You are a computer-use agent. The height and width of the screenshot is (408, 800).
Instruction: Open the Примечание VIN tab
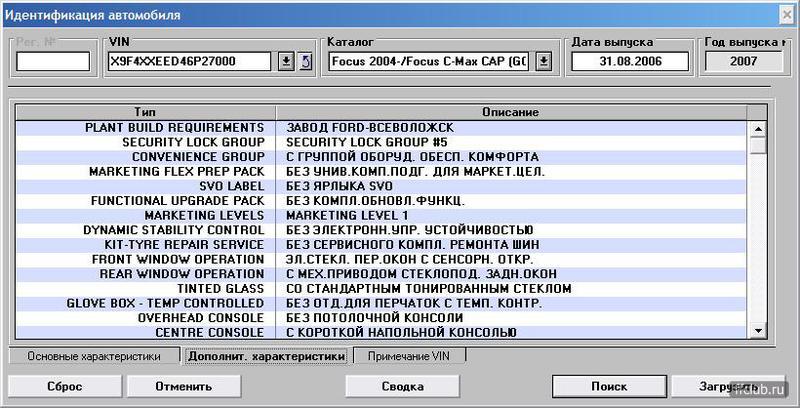(x=409, y=356)
